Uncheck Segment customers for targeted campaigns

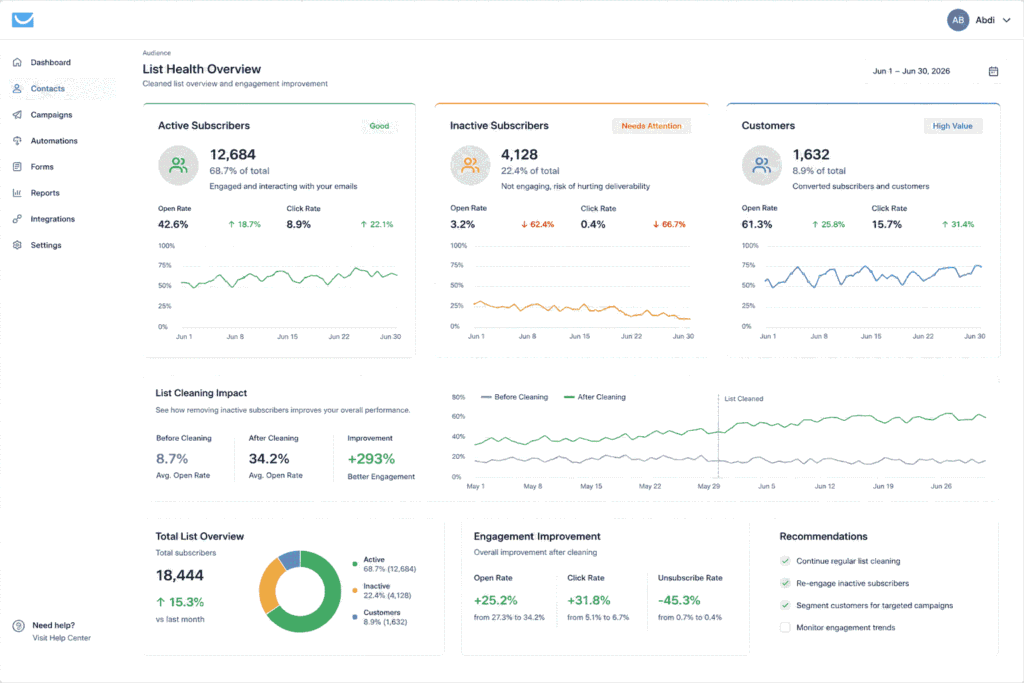pos(785,605)
